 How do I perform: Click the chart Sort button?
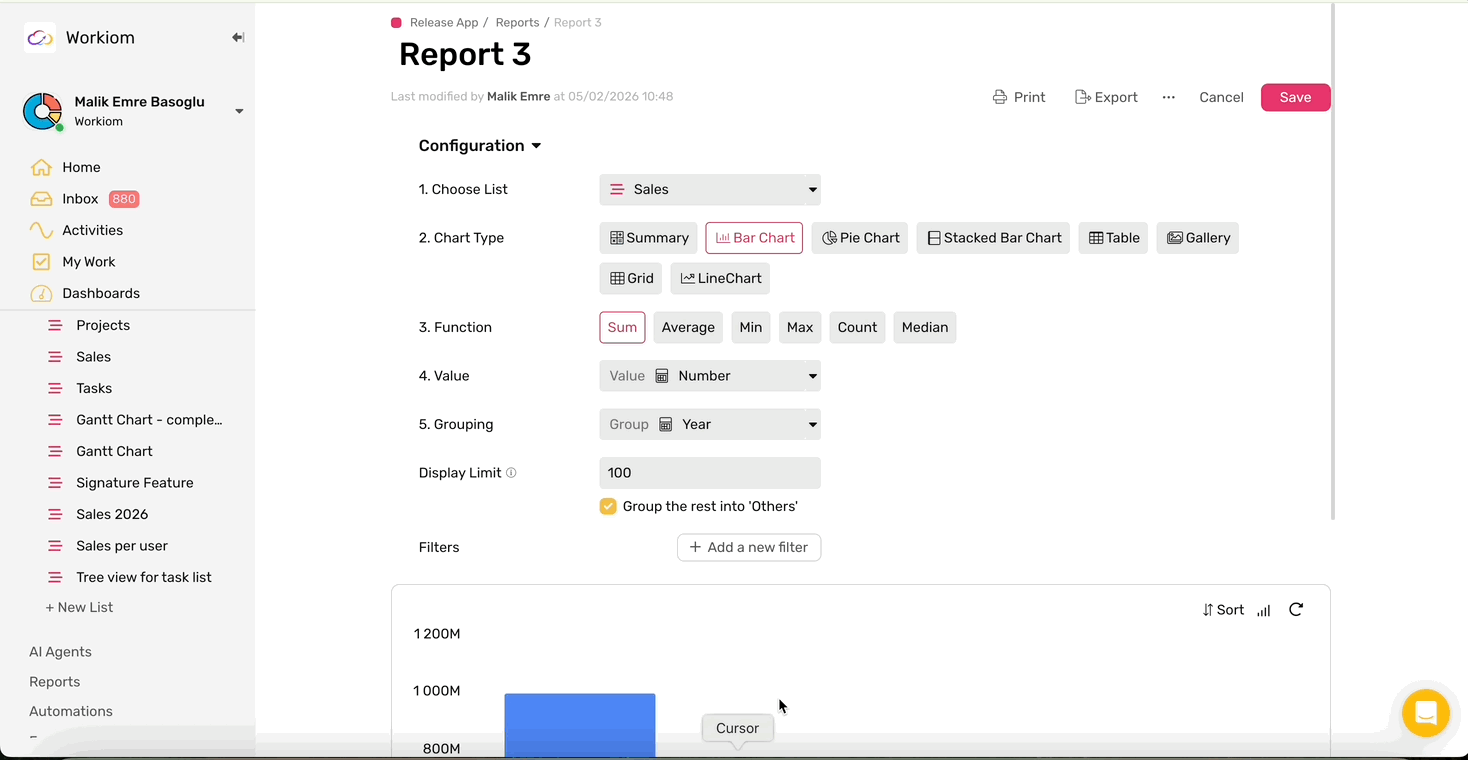coord(1223,610)
